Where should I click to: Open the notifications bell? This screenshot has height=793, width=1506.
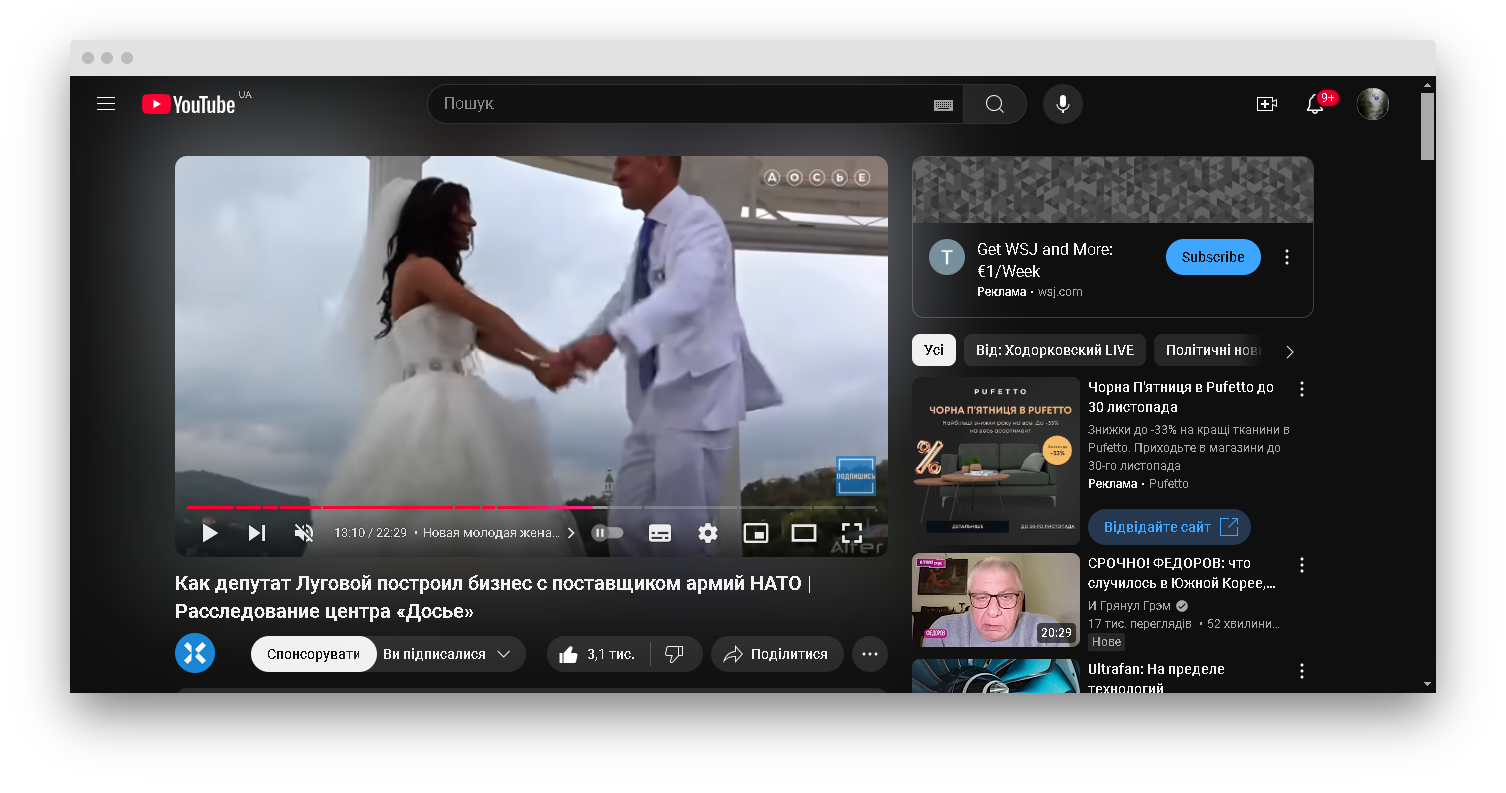pos(1316,104)
